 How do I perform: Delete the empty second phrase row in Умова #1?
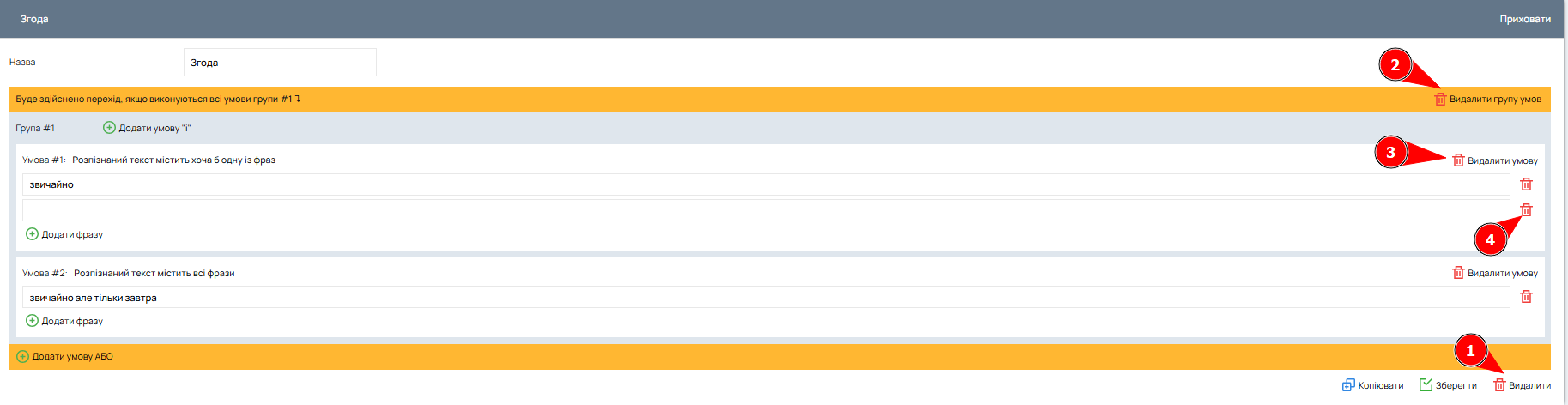(x=1526, y=210)
